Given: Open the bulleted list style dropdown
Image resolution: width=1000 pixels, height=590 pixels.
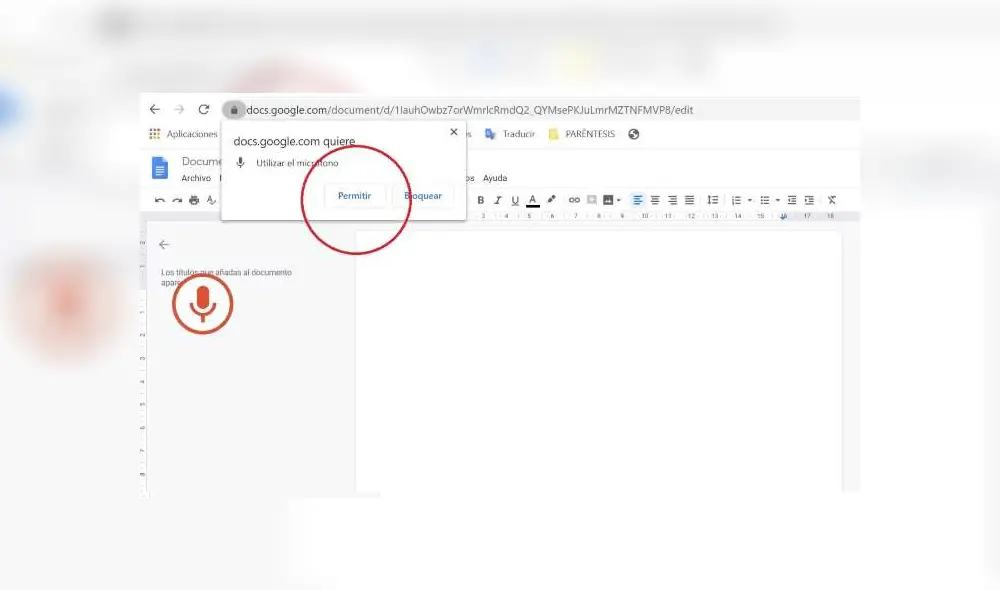Looking at the screenshot, I should 778,200.
